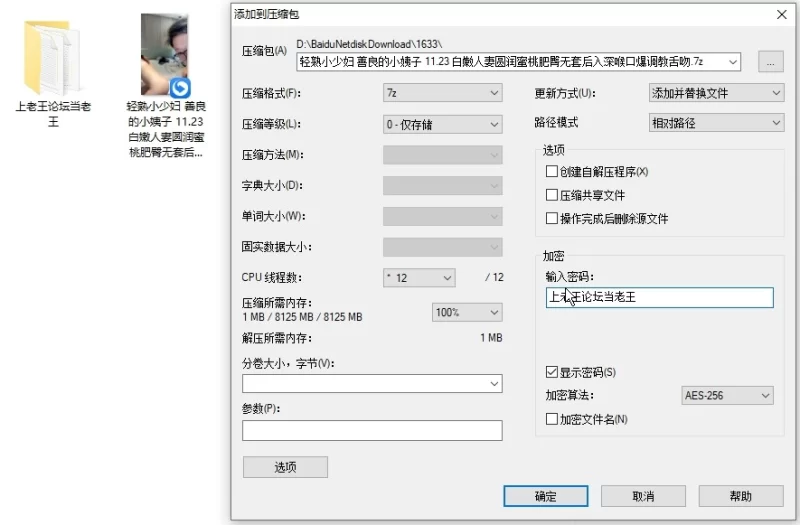The image size is (800, 525).
Task: Click the 确定 button to confirm
Action: point(545,496)
